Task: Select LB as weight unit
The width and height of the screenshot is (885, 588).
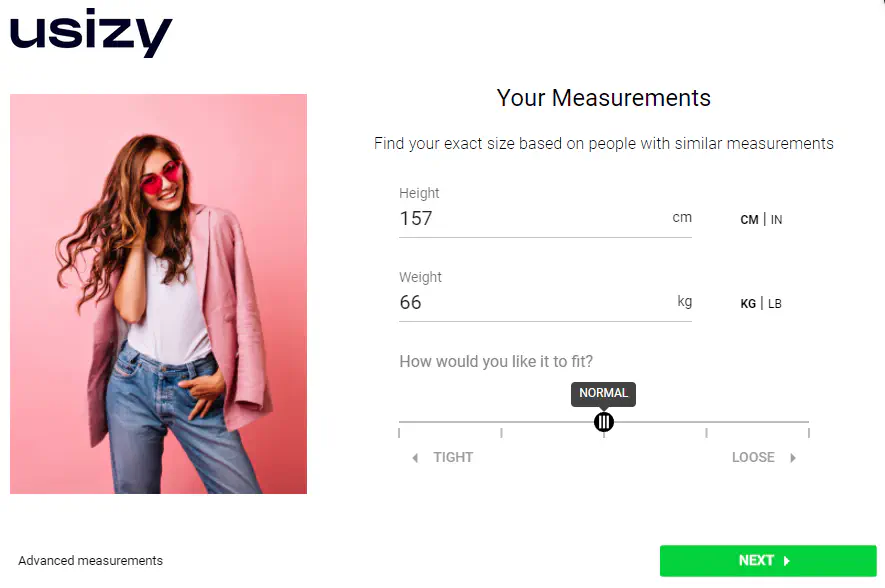Action: tap(775, 304)
